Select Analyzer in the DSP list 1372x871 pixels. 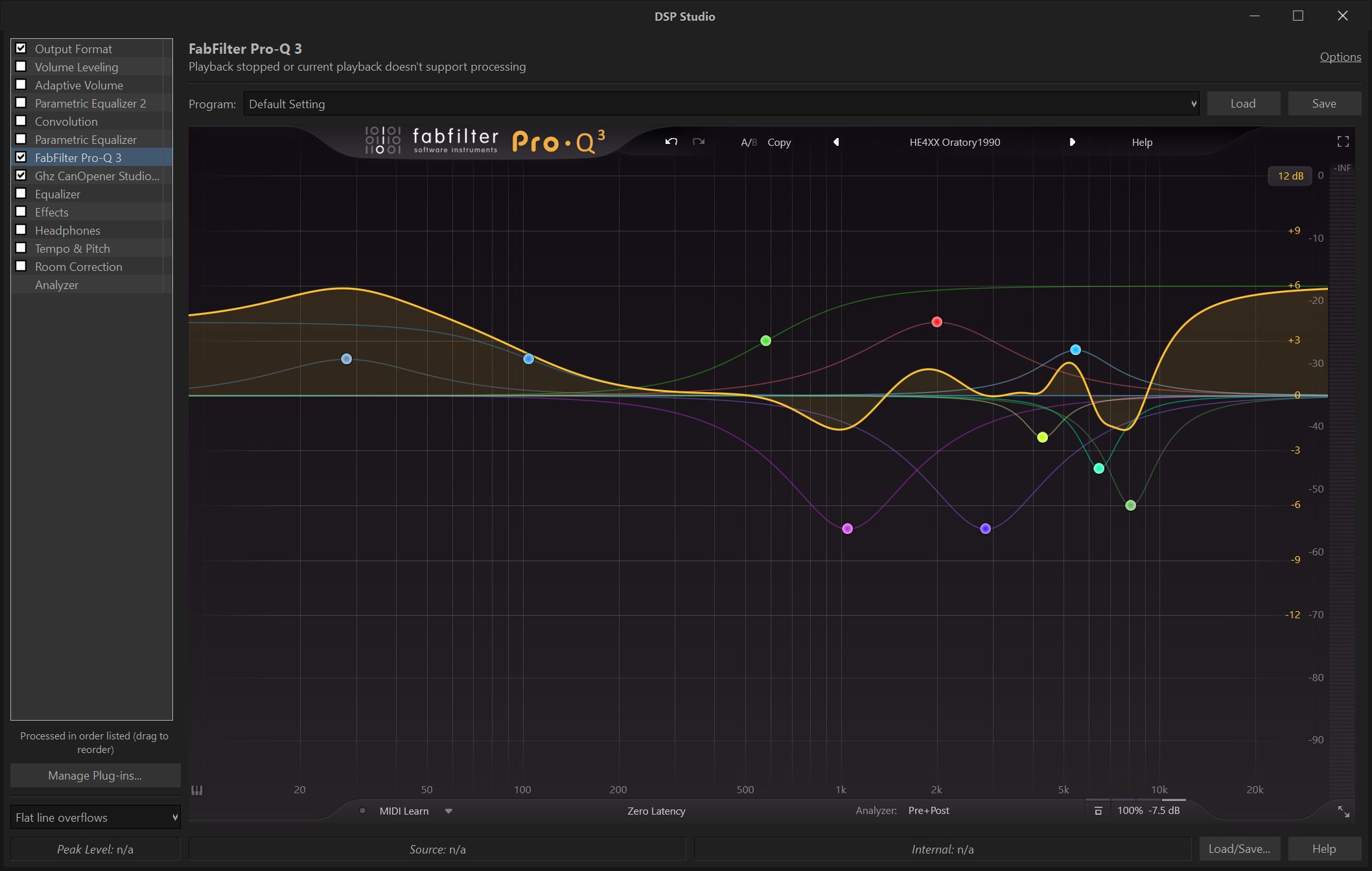[91, 285]
